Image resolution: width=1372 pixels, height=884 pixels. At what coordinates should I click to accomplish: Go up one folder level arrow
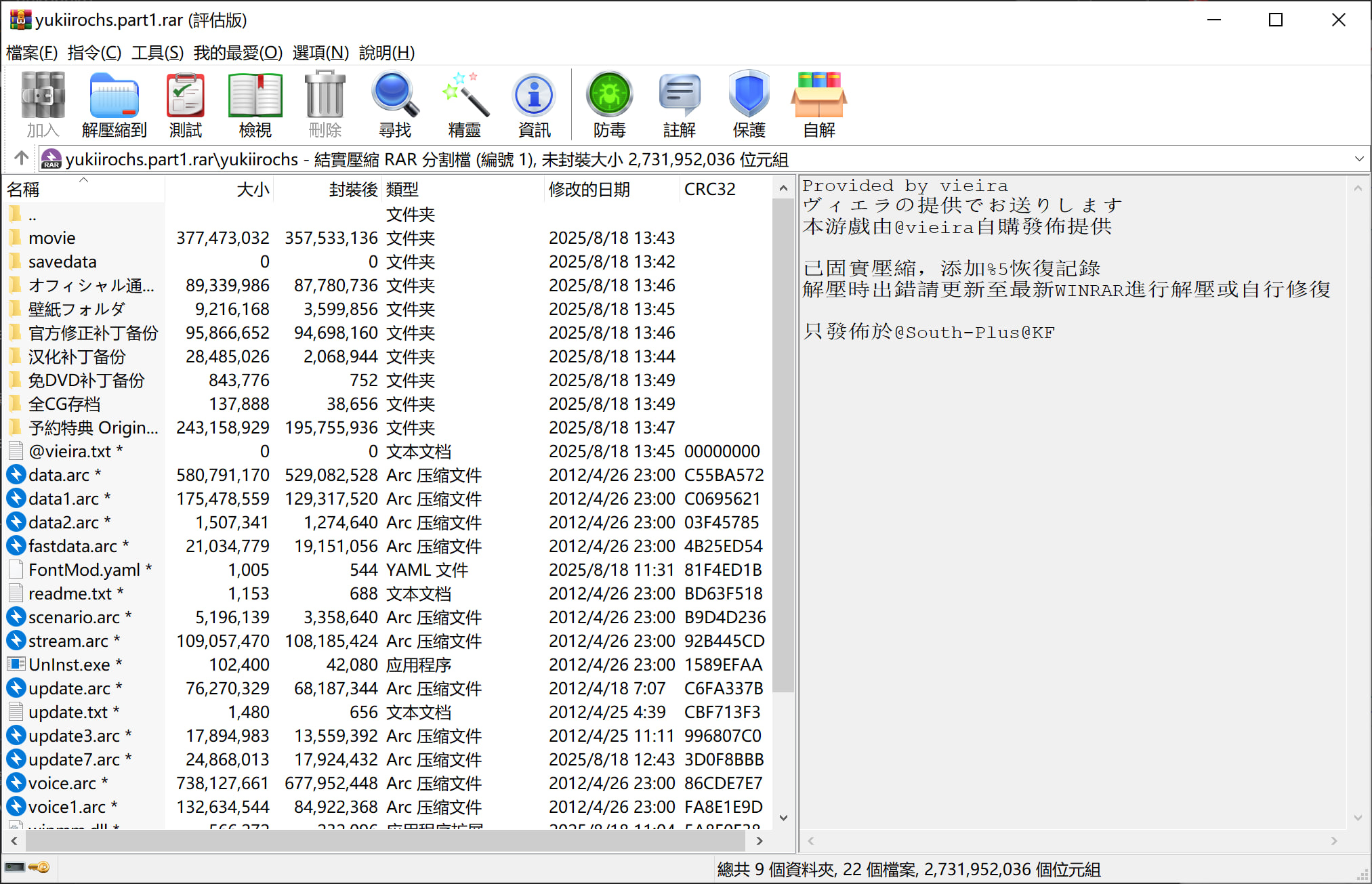21,159
